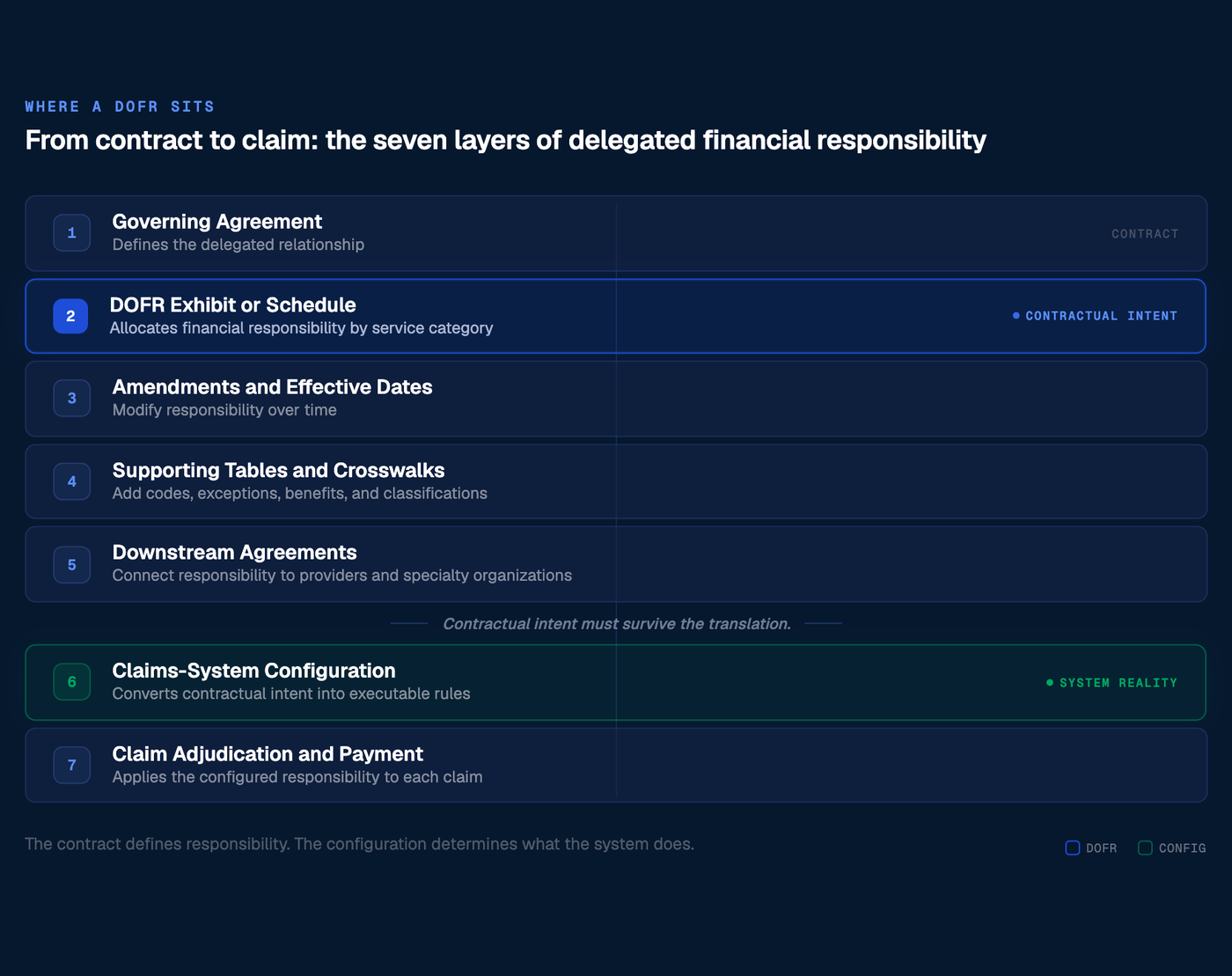
Task: Select the Governing Agreement title
Action: 217,222
